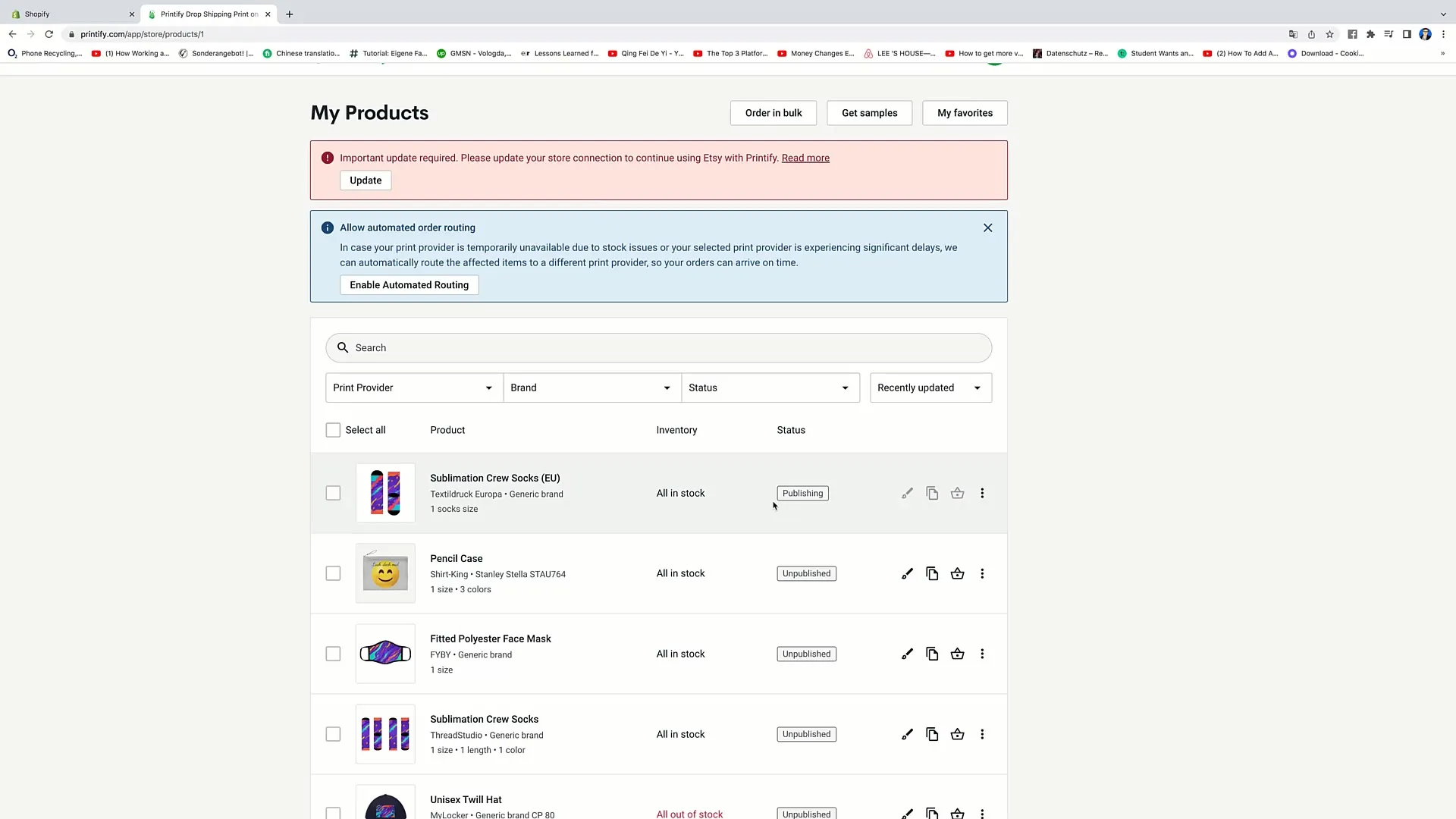The image size is (1456, 819).
Task: Click the duplicate icon for Pencil Case
Action: [932, 573]
